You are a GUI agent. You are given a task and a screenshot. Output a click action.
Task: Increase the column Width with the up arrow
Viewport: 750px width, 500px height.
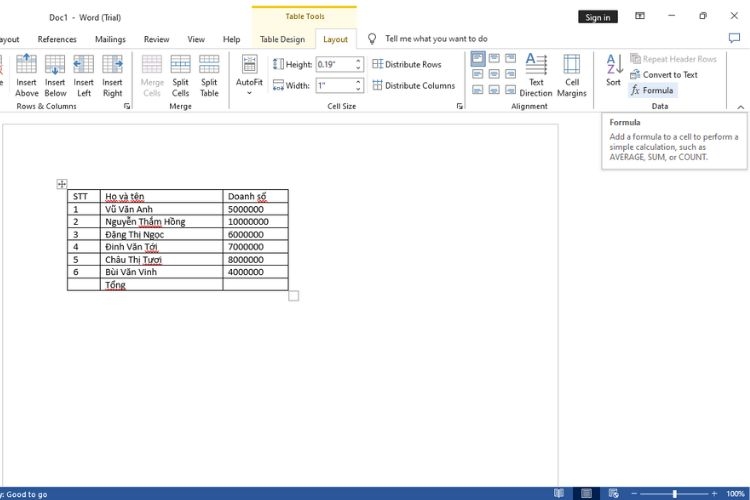[x=358, y=82]
